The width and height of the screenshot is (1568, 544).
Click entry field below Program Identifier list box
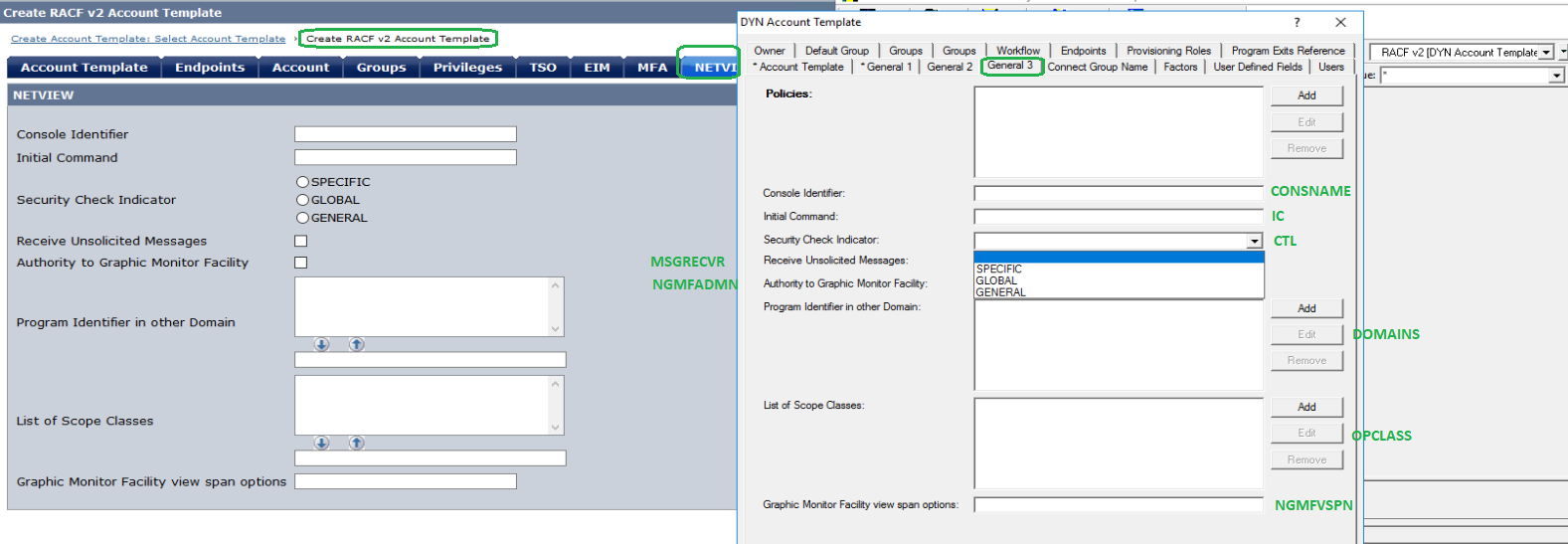pyautogui.click(x=431, y=360)
